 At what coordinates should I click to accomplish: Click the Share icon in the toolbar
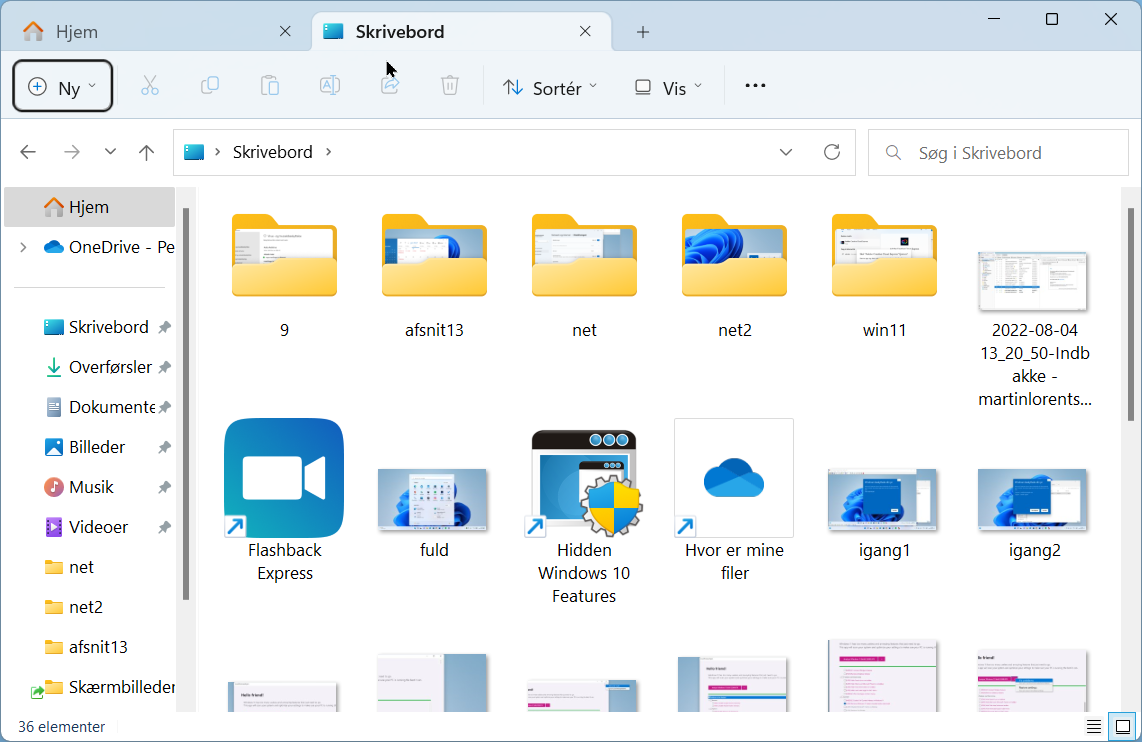tap(390, 85)
